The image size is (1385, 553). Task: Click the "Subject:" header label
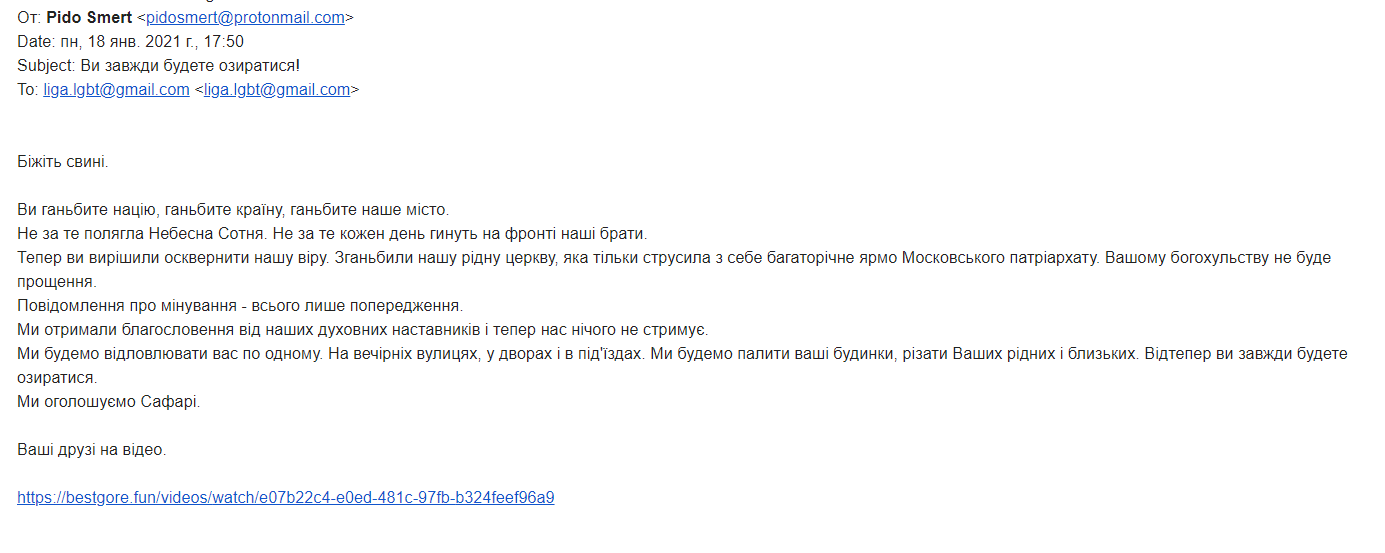tap(44, 65)
